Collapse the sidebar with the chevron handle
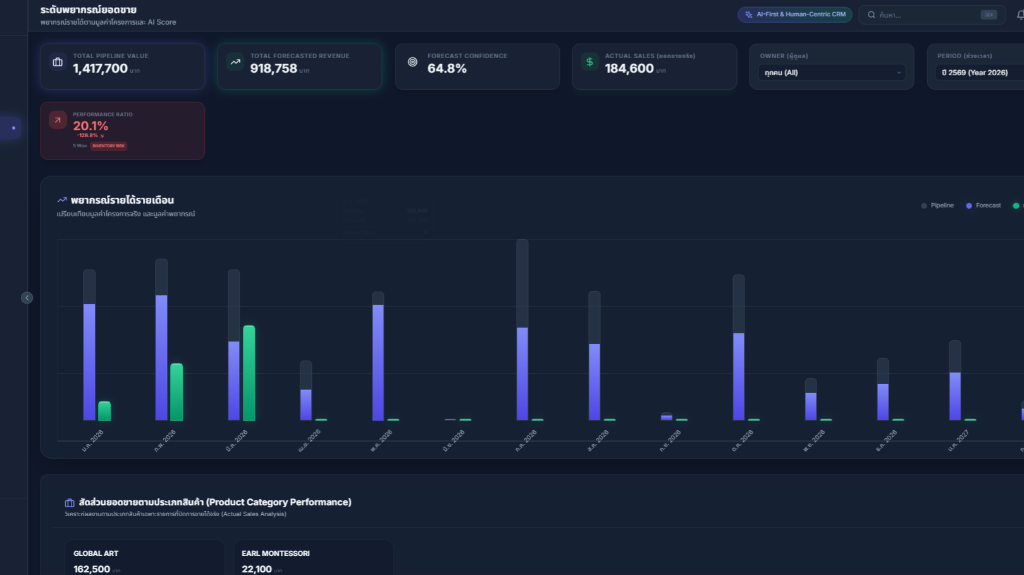The width and height of the screenshot is (1024, 575). [x=27, y=298]
